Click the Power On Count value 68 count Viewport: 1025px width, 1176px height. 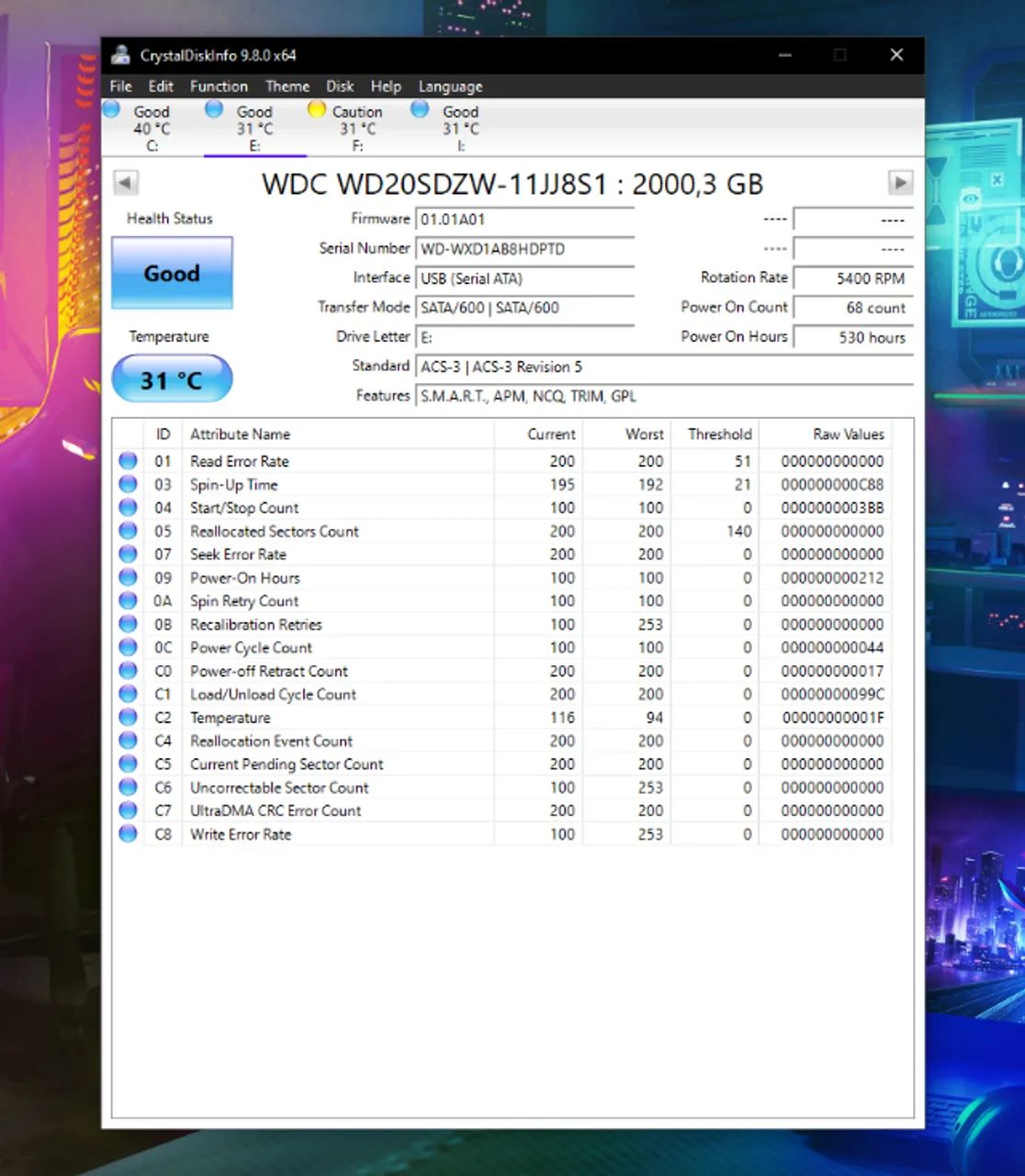(853, 308)
